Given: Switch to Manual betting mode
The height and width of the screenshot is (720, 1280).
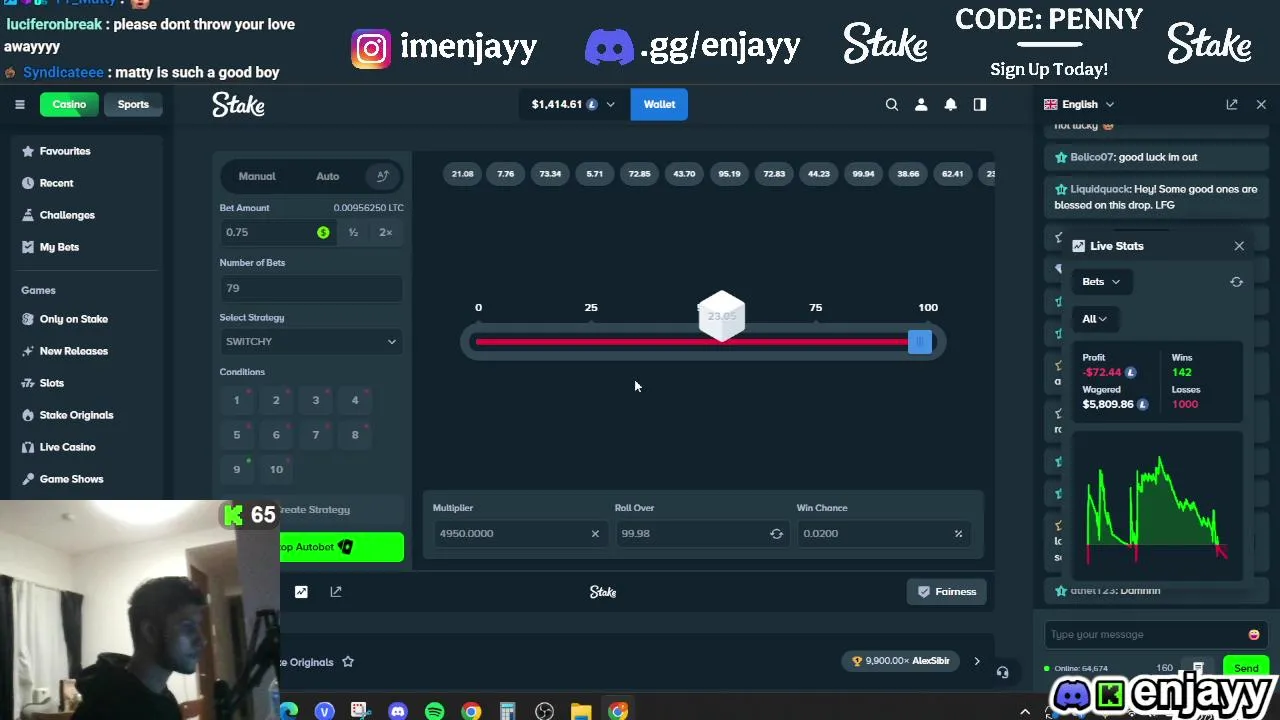Looking at the screenshot, I should click(x=257, y=176).
